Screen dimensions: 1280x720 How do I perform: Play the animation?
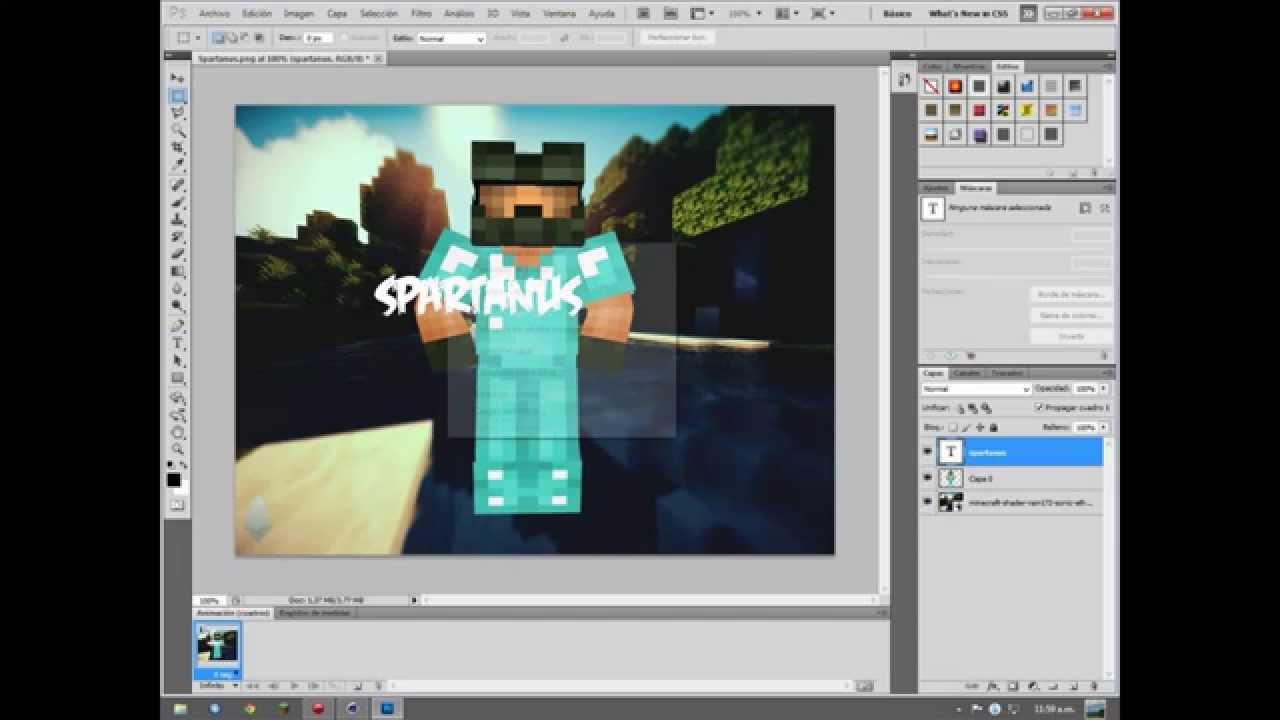click(294, 686)
